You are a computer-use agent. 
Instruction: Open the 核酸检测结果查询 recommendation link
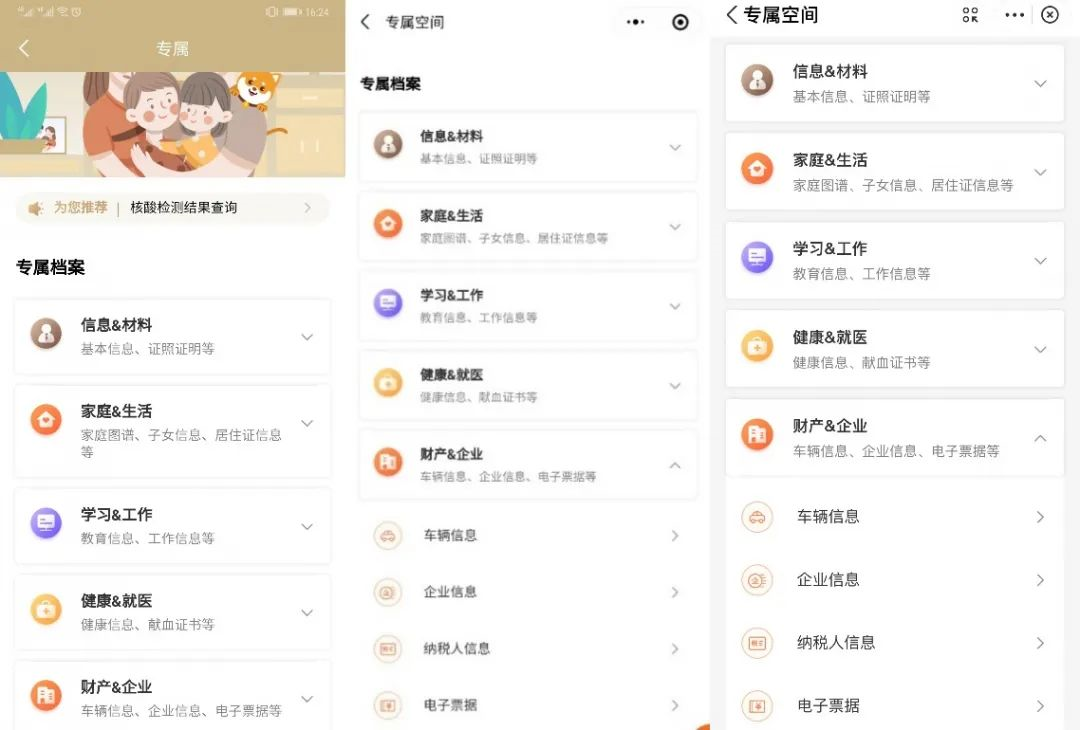[183, 207]
